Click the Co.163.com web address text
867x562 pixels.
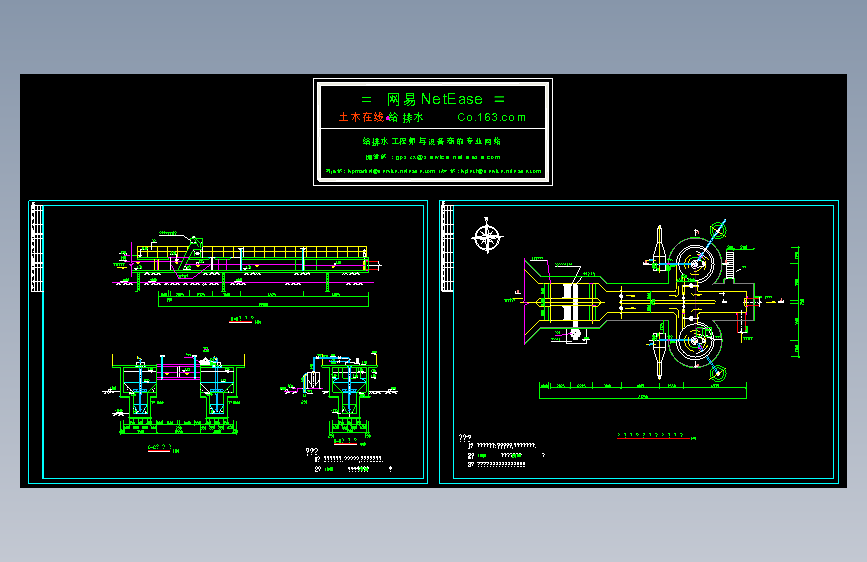tap(492, 117)
